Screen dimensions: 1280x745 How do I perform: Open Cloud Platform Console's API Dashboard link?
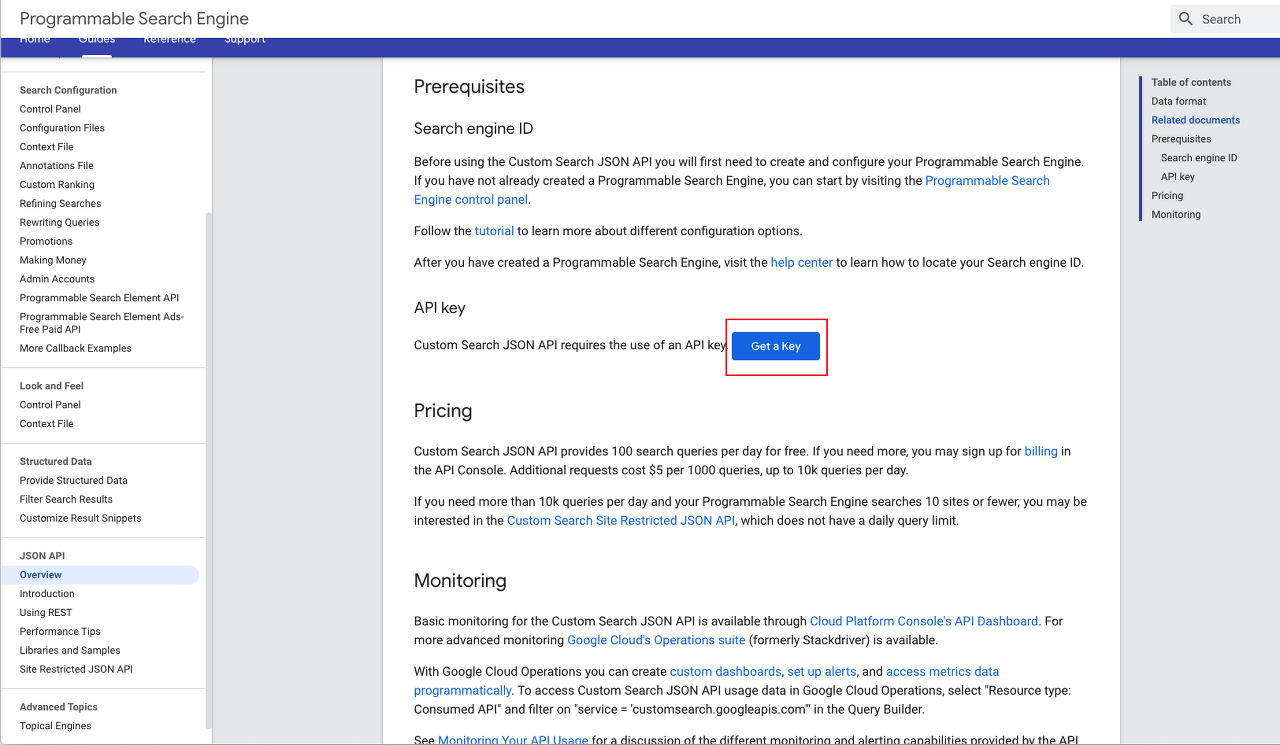(924, 622)
